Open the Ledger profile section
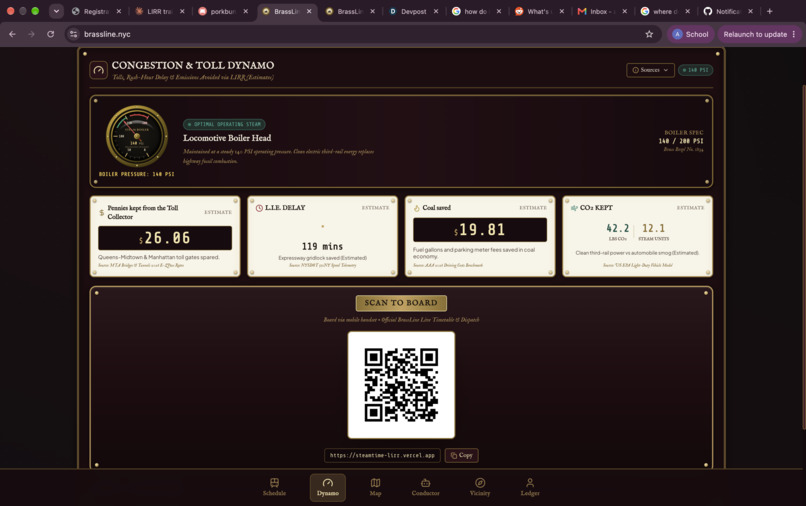The width and height of the screenshot is (806, 506). click(530, 487)
